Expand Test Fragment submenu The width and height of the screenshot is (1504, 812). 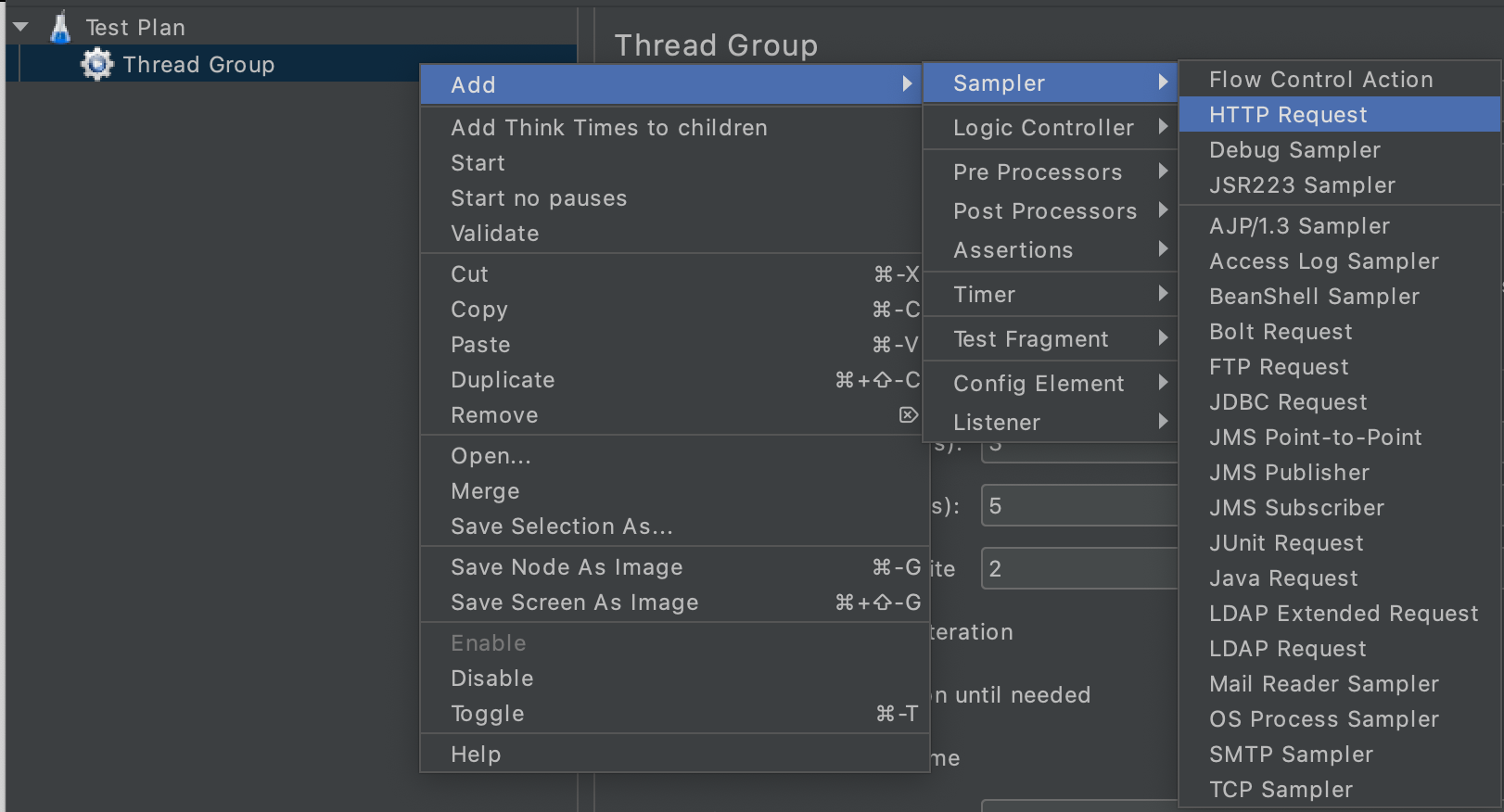click(1051, 338)
